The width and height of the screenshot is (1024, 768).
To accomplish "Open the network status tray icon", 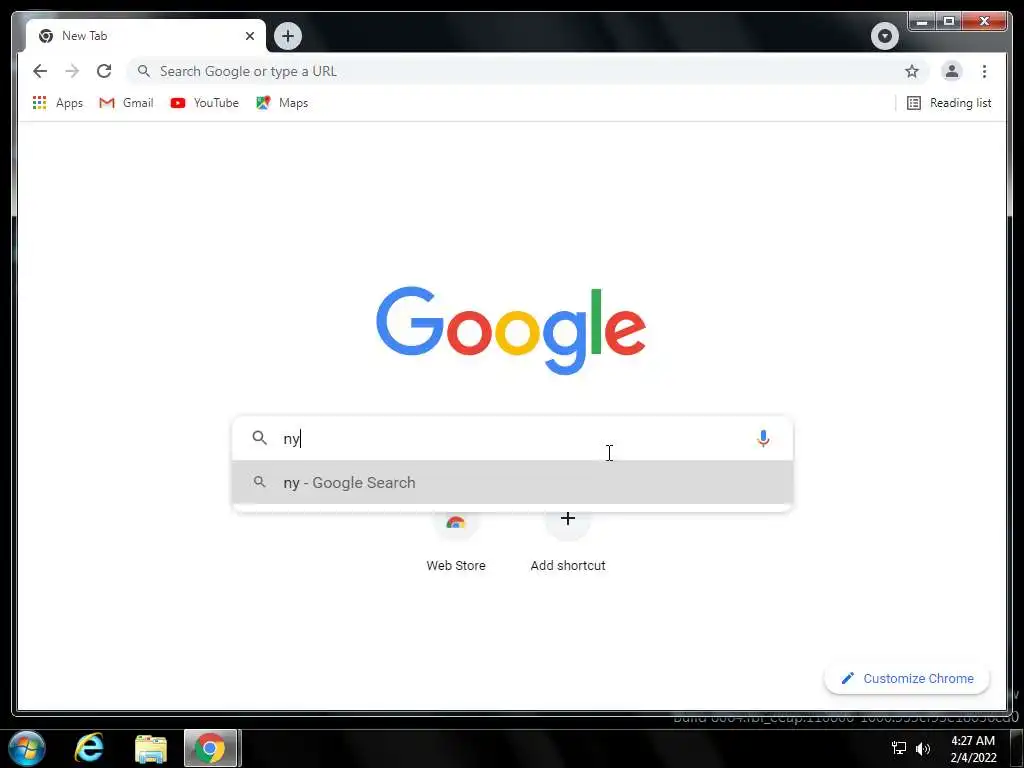I will [899, 748].
